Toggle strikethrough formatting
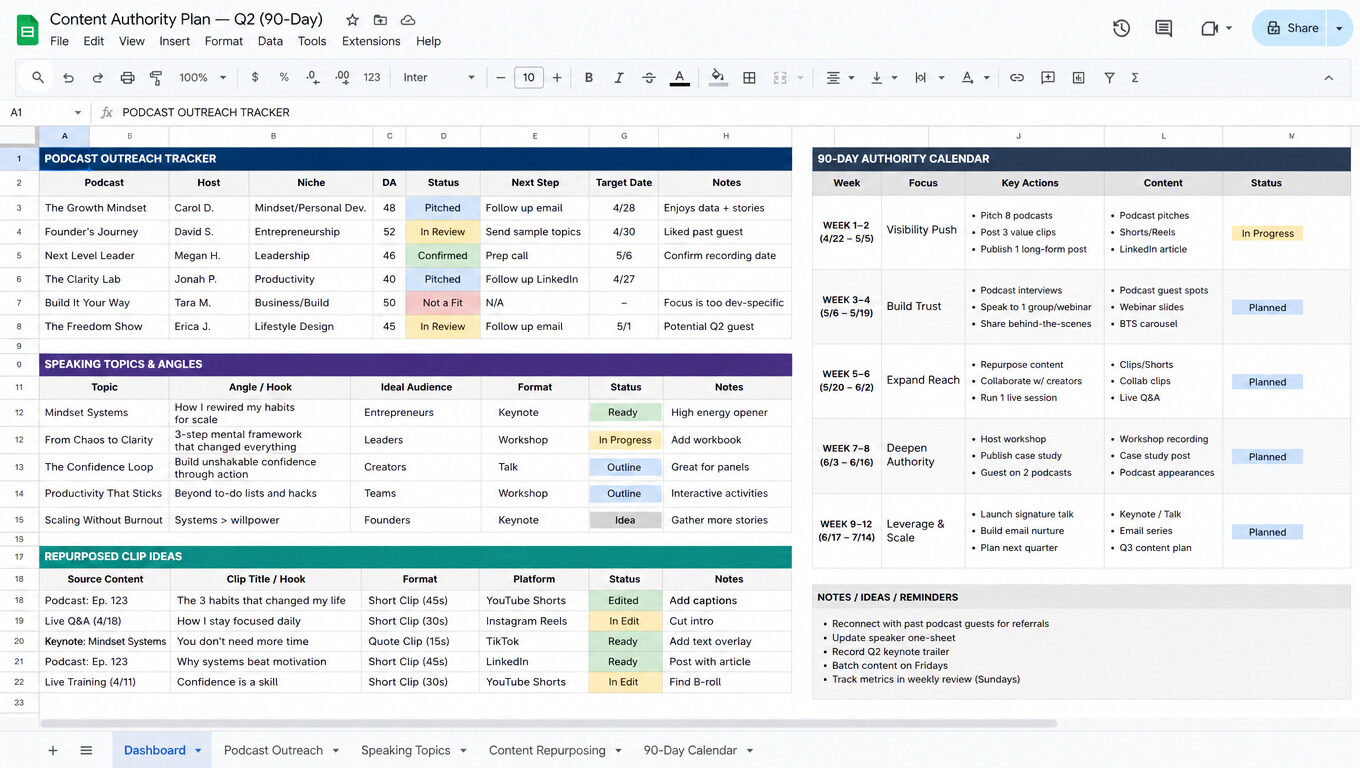Image resolution: width=1360 pixels, height=768 pixels. [x=649, y=77]
